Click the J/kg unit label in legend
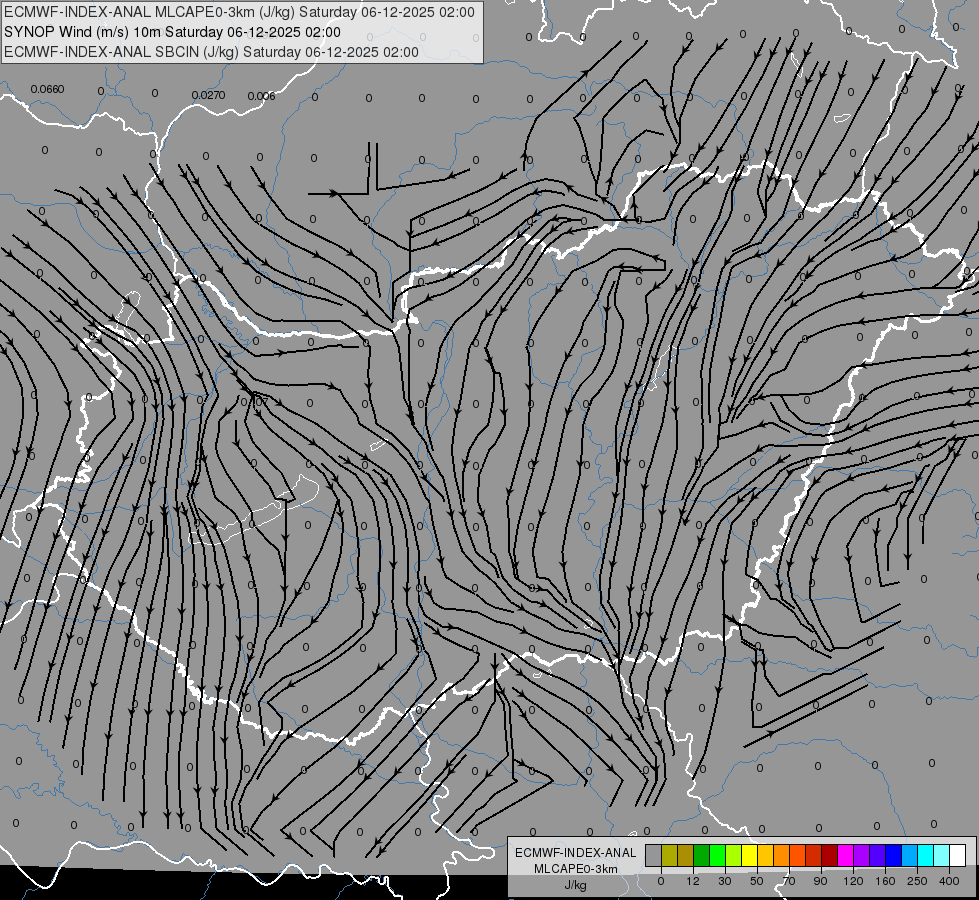The image size is (979, 900). (x=576, y=885)
